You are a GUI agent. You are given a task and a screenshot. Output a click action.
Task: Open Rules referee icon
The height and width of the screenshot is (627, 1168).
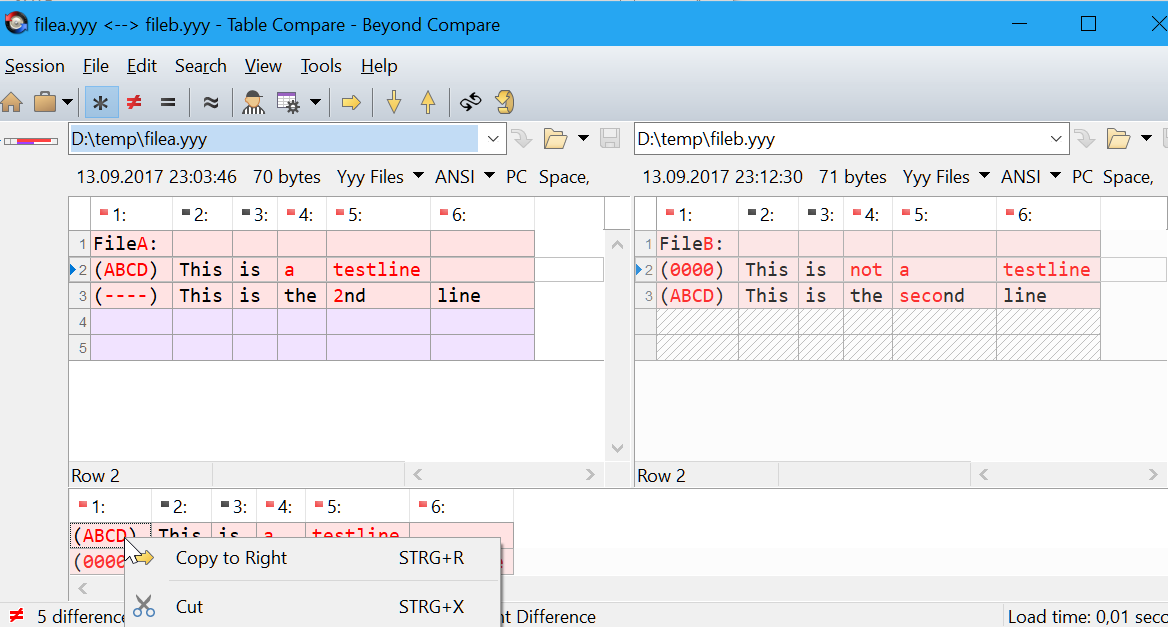click(x=253, y=102)
